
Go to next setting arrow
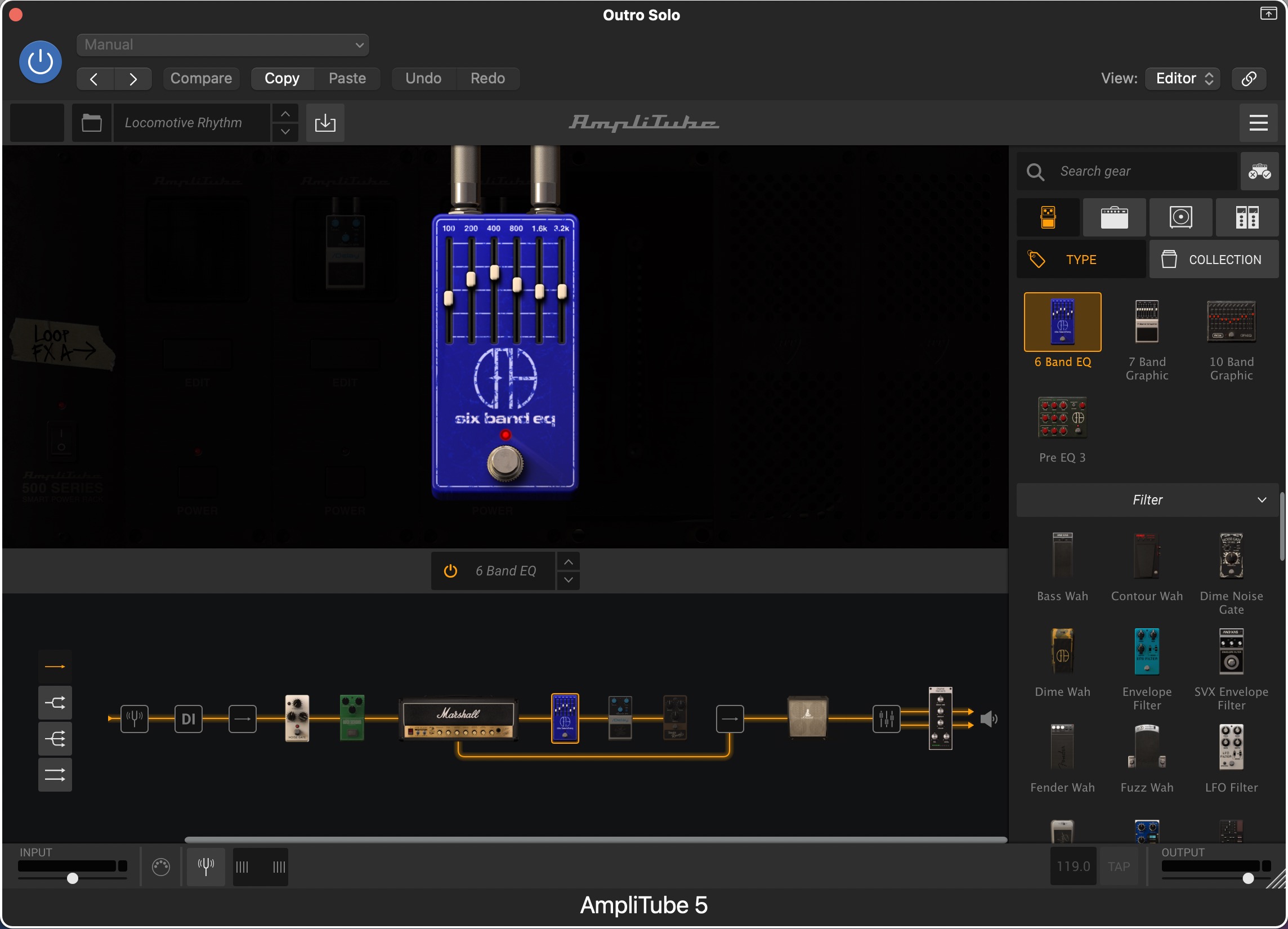point(133,78)
